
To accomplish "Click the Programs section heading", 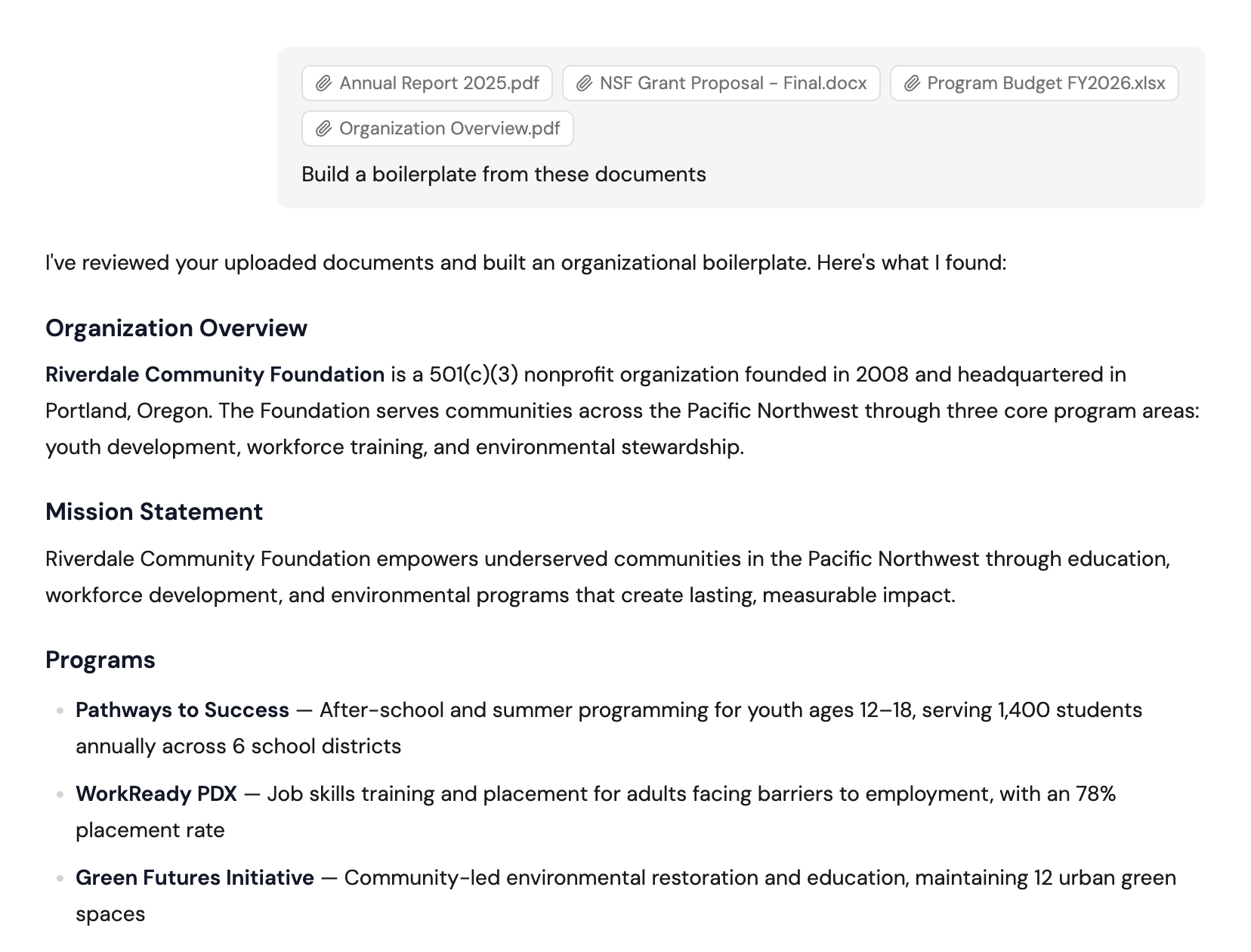I will tap(100, 659).
